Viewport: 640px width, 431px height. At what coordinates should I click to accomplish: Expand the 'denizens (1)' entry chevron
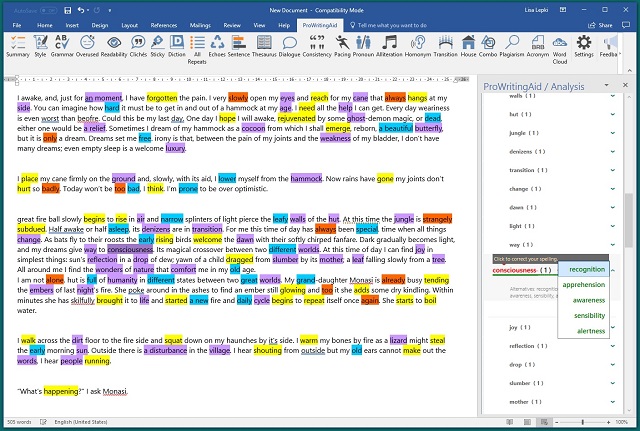(613, 151)
